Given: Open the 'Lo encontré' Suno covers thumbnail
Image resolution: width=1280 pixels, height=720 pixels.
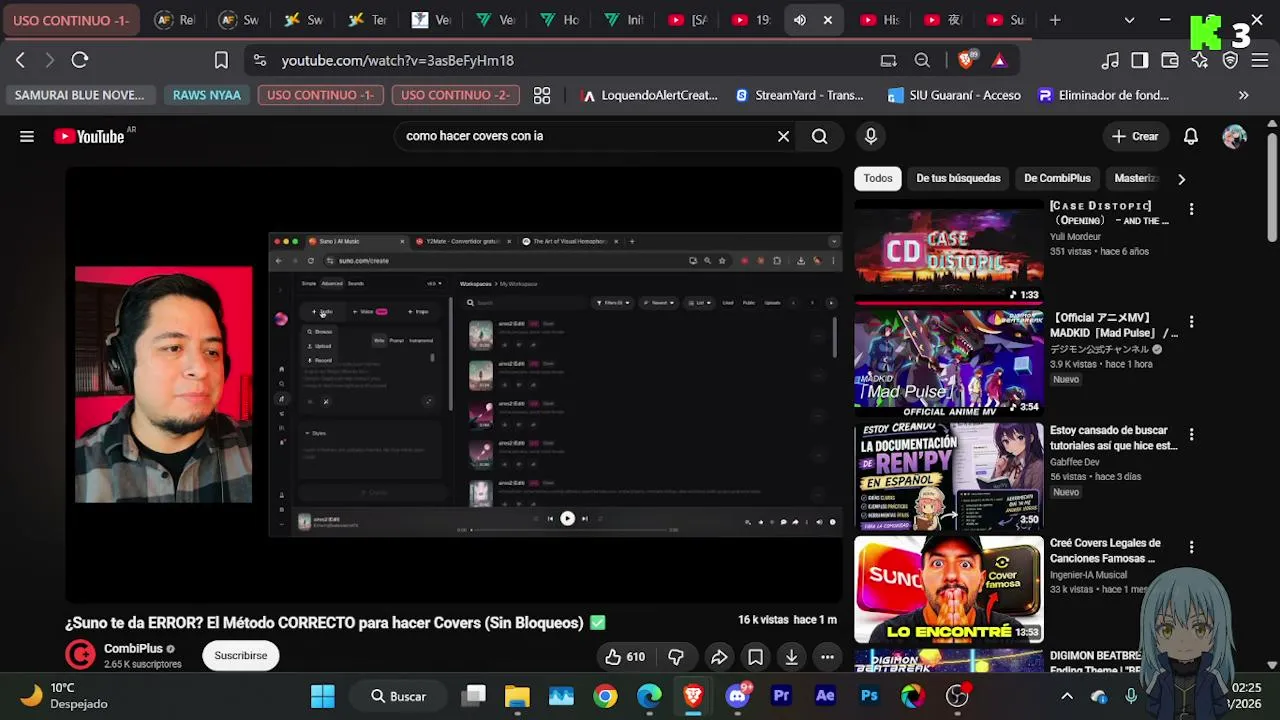Looking at the screenshot, I should coord(949,589).
